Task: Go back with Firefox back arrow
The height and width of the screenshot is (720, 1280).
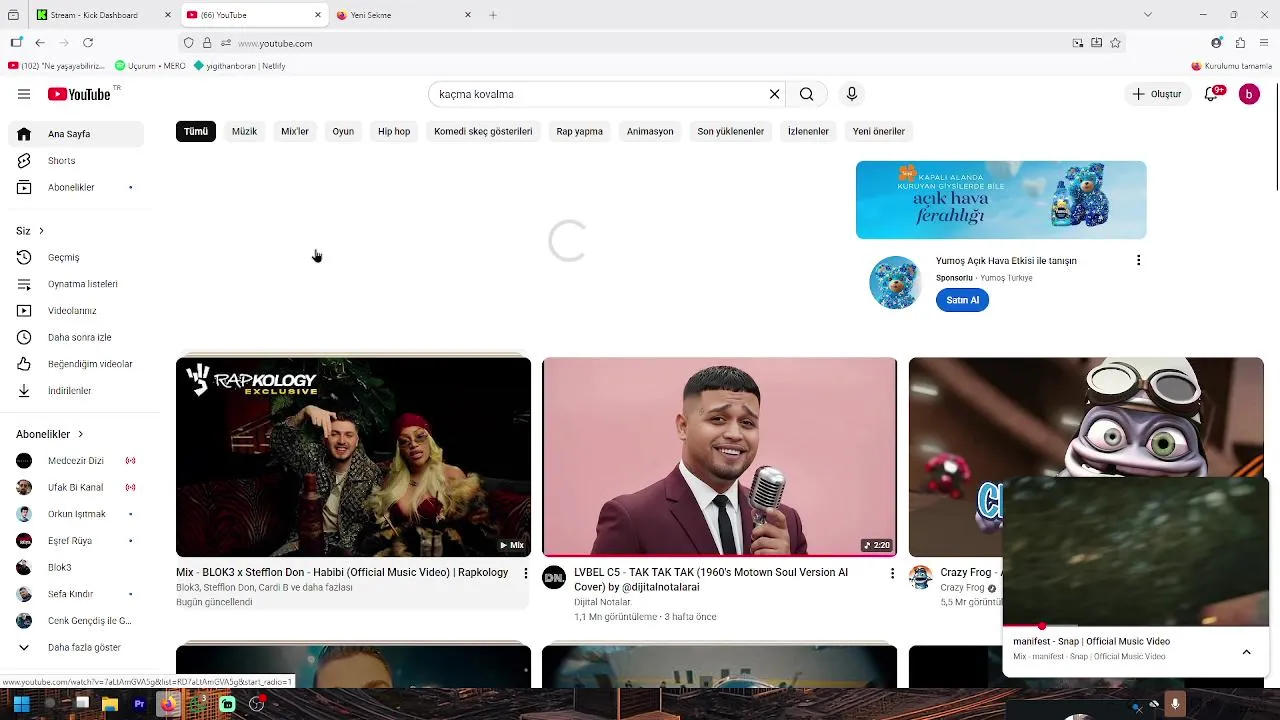Action: click(x=40, y=43)
